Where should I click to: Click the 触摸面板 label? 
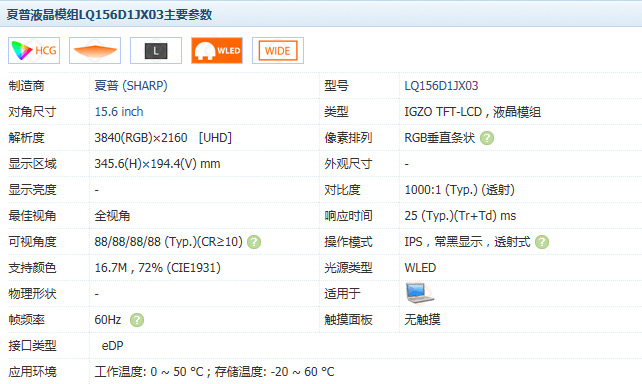348,320
